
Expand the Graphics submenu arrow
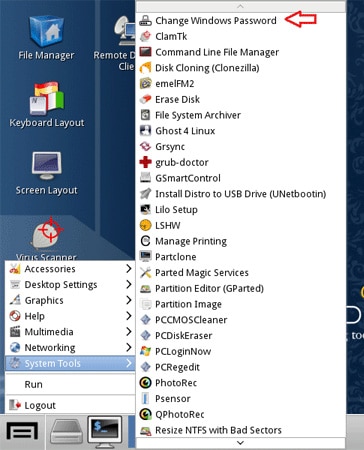[129, 300]
